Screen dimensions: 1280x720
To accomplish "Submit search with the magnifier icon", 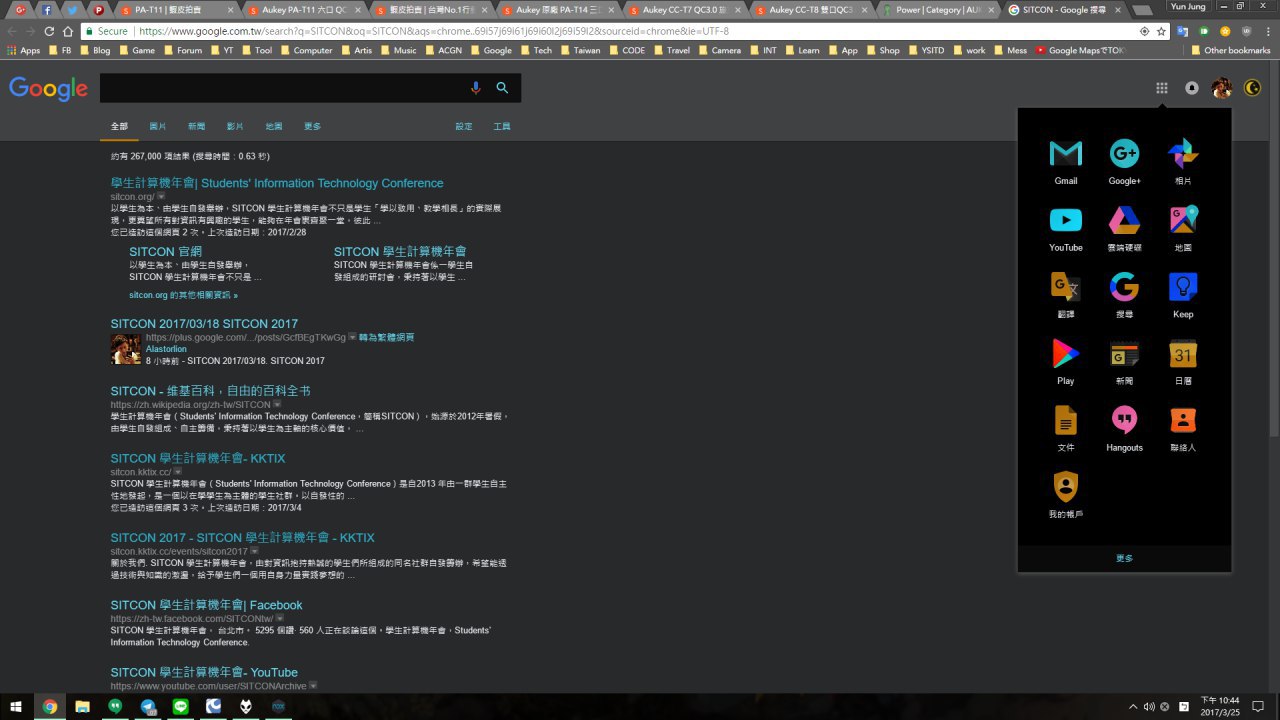I will (502, 88).
